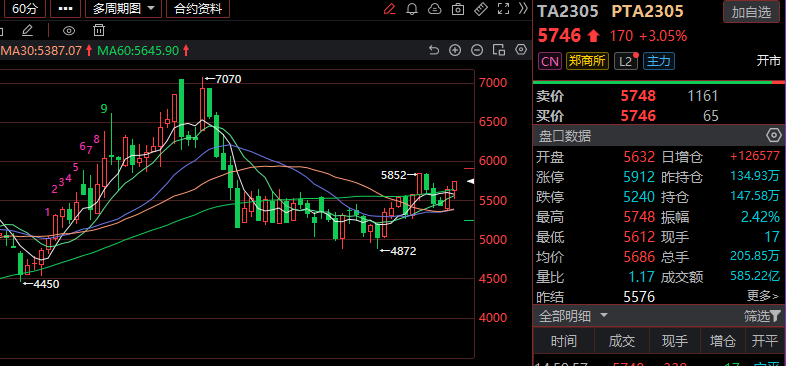Open chart settings hexagon icon
The width and height of the screenshot is (787, 366).
coord(521,50)
